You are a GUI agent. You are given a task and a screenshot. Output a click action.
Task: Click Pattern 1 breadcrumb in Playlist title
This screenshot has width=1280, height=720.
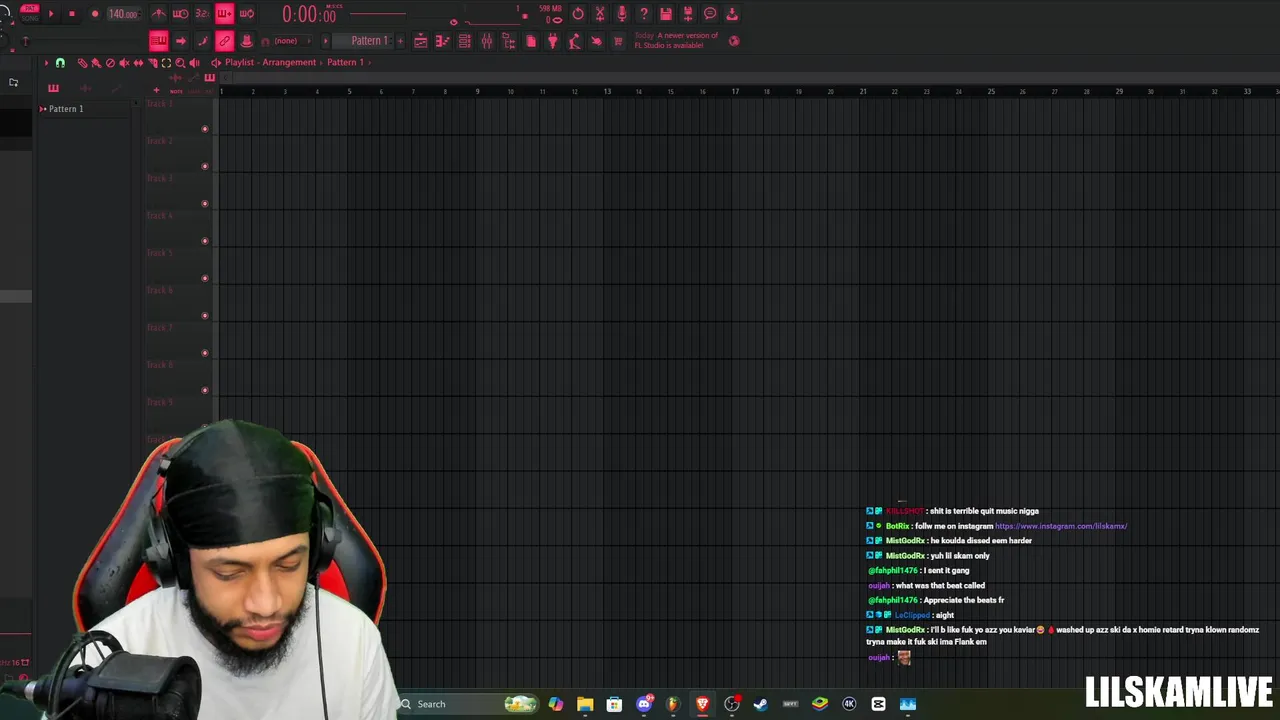[345, 62]
